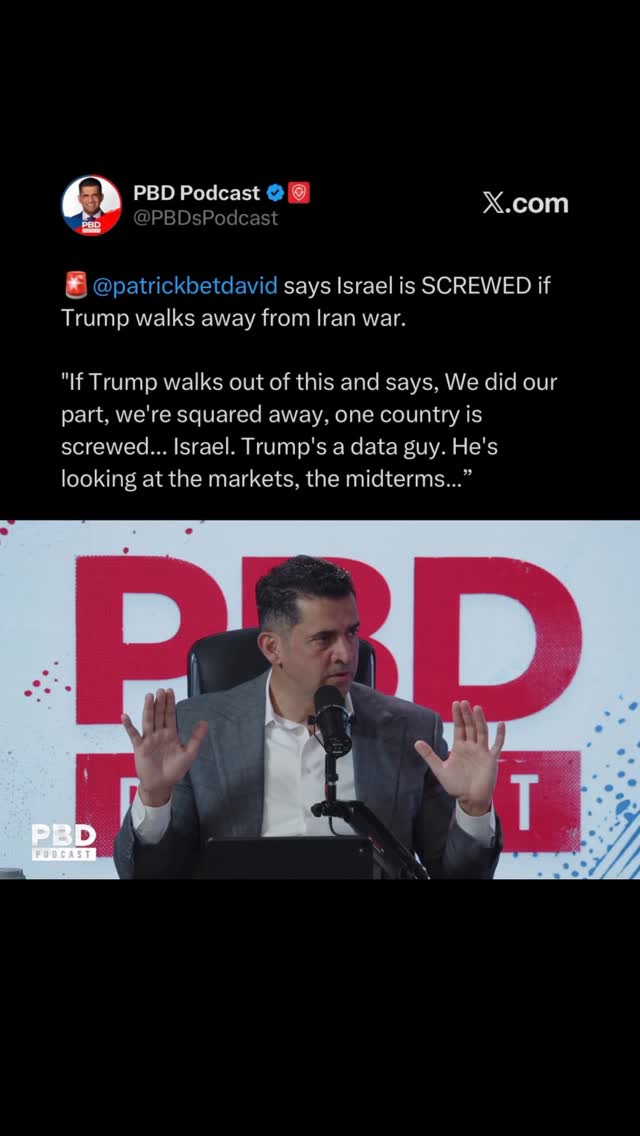Click the black chair headrest behind the speaker
This screenshot has width=640, height=1136.
coord(227,659)
